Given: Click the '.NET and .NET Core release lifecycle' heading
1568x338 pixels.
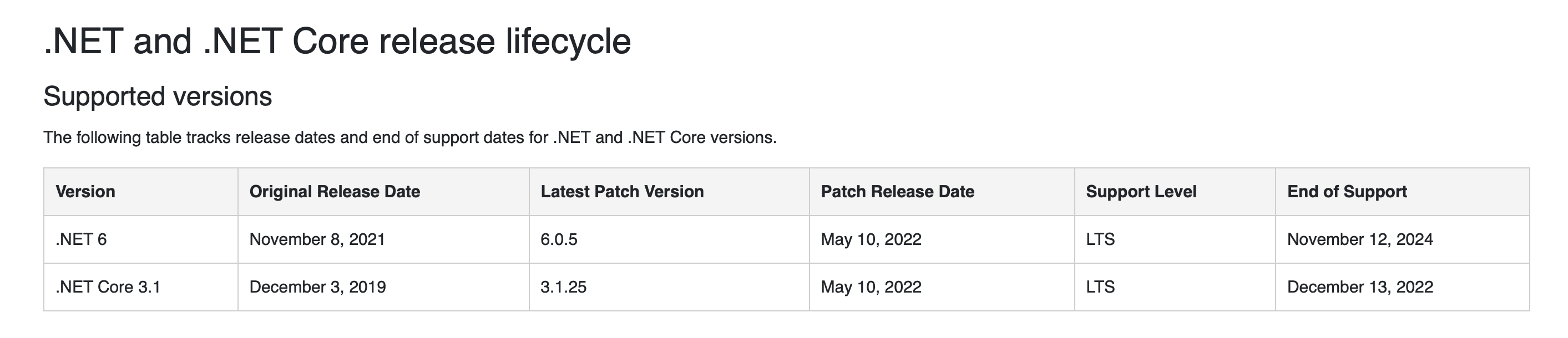Looking at the screenshot, I should pyautogui.click(x=337, y=42).
